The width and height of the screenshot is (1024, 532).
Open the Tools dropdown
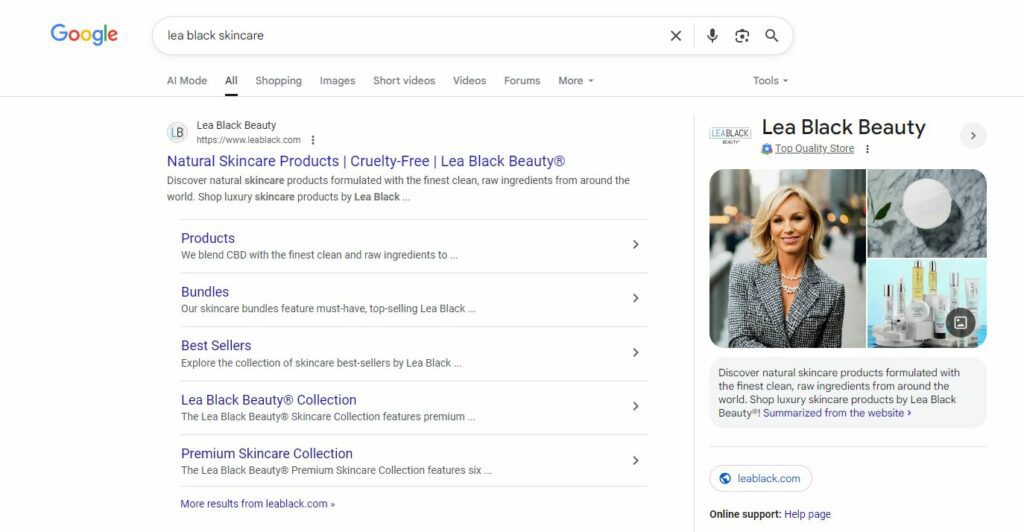[770, 81]
